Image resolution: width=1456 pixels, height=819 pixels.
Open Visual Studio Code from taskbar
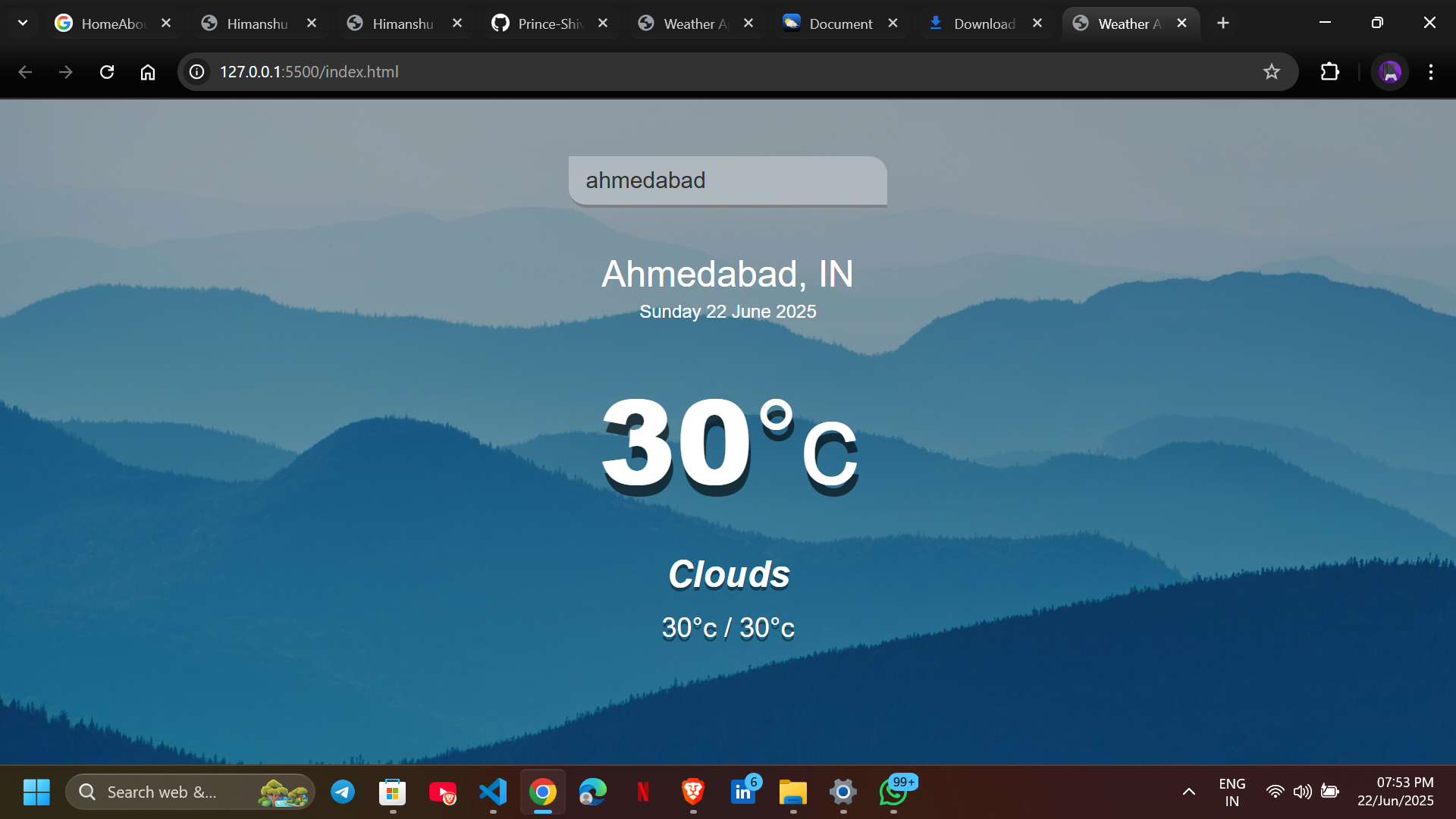point(493,792)
